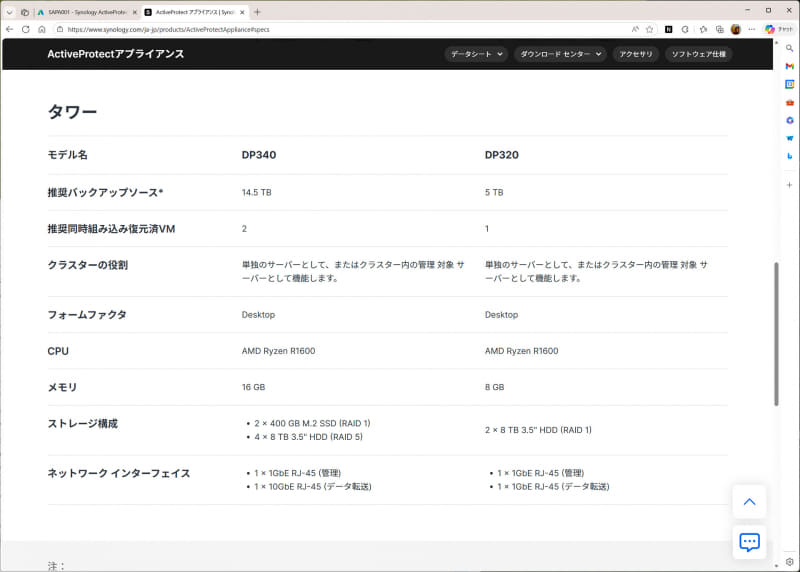Open the sidebar tools briefcase icon
Screen dimensions: 800x572
[x=789, y=103]
